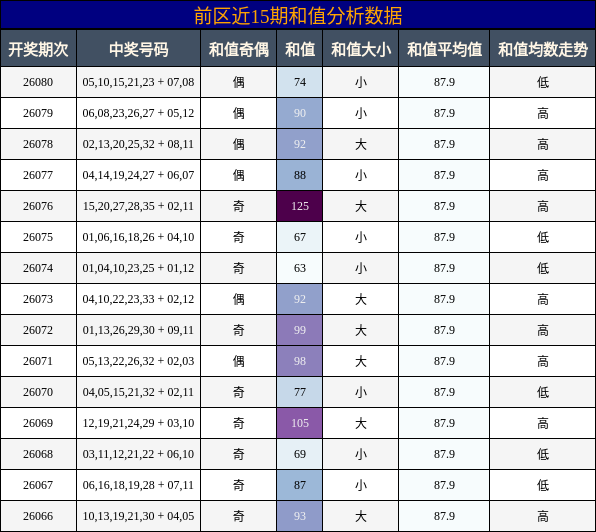Select draw period 26075

pos(38,237)
